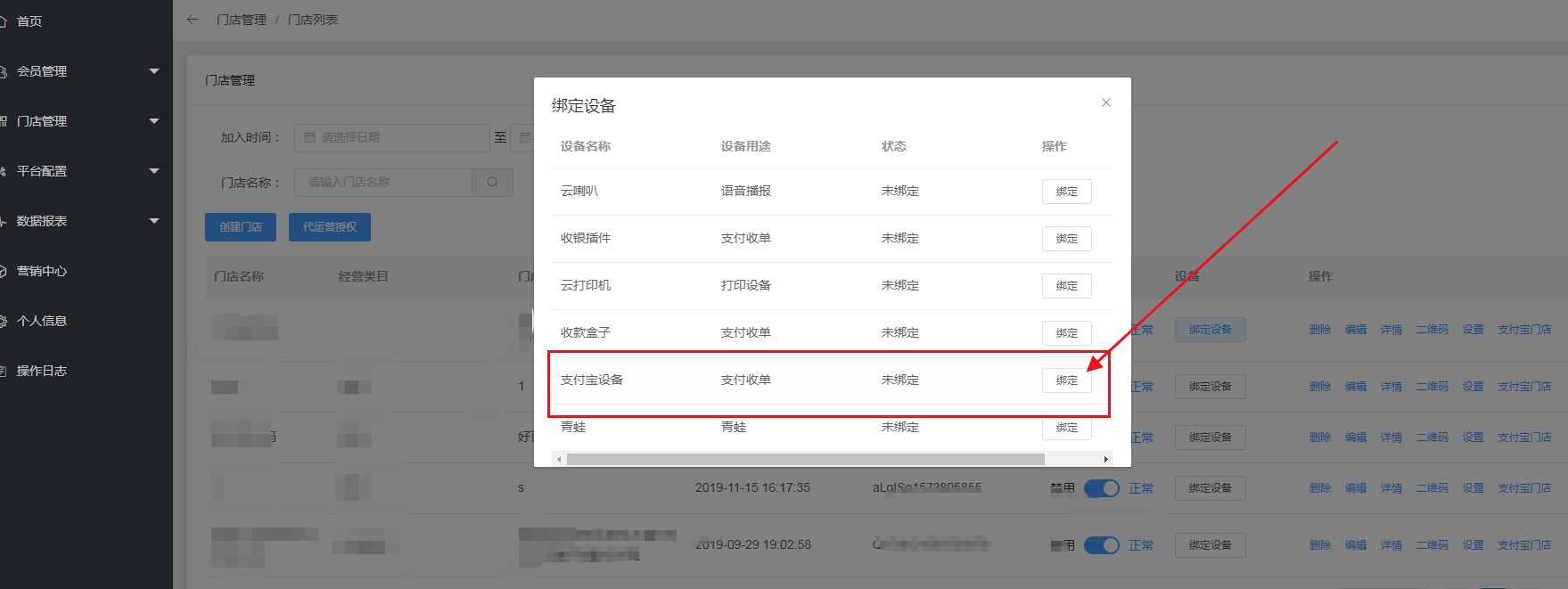This screenshot has height=589, width=1568.
Task: Open 操作日志 in the sidebar
Action: 41,371
